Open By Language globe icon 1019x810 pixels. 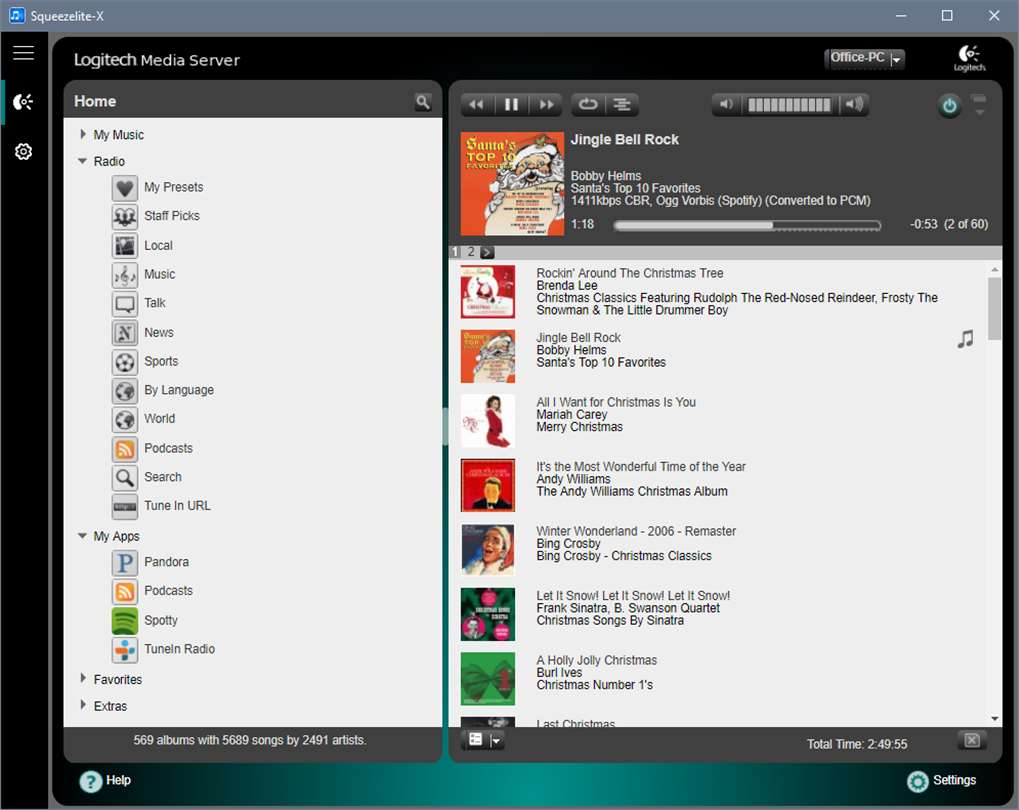[125, 391]
